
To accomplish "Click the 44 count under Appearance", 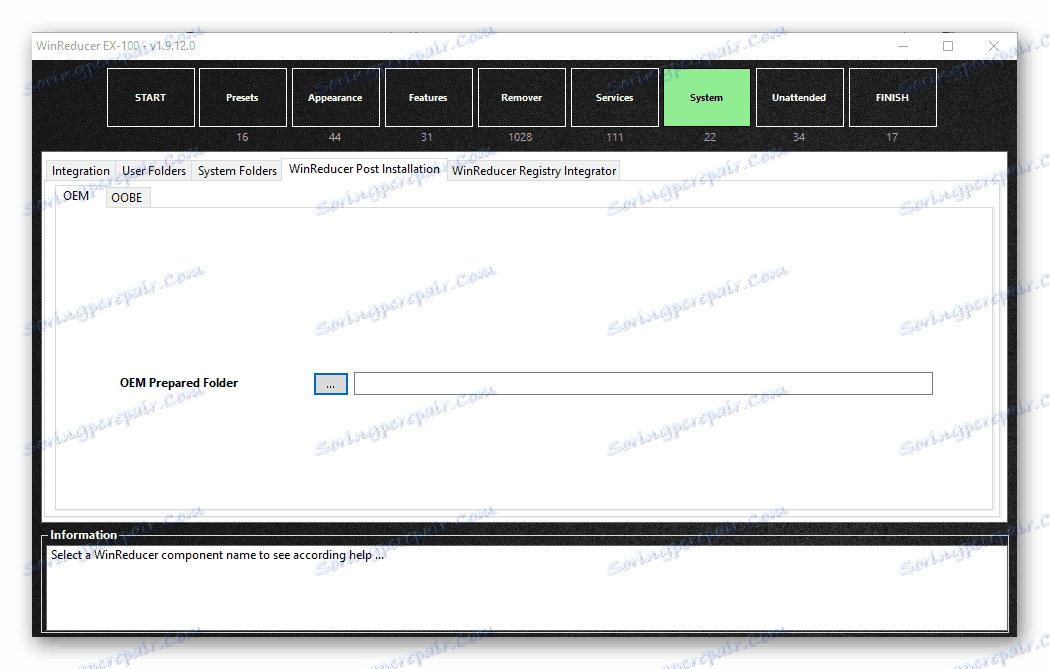I will (335, 137).
